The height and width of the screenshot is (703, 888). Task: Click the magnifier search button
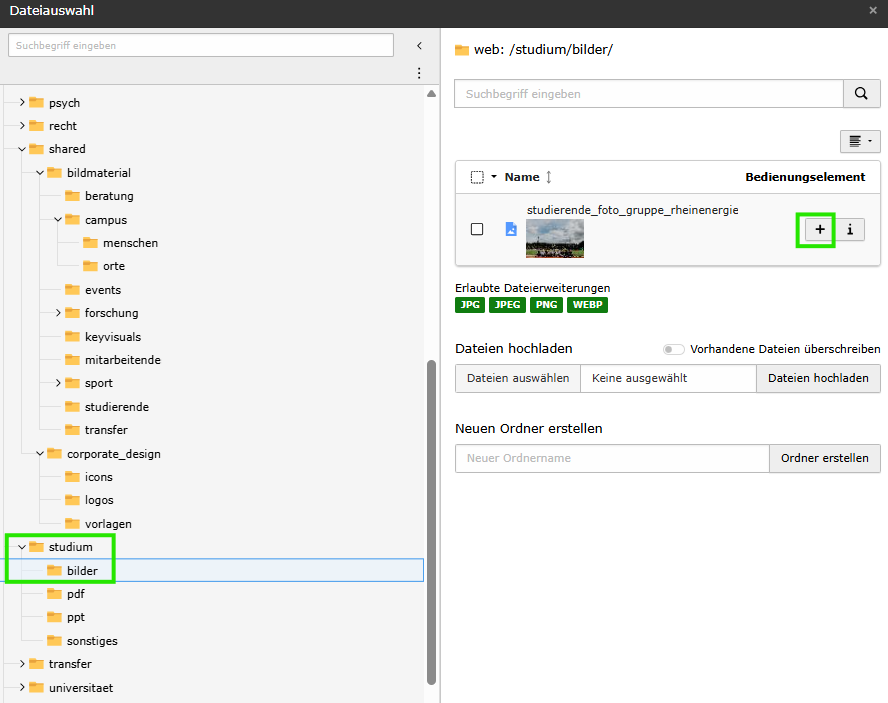click(x=861, y=94)
